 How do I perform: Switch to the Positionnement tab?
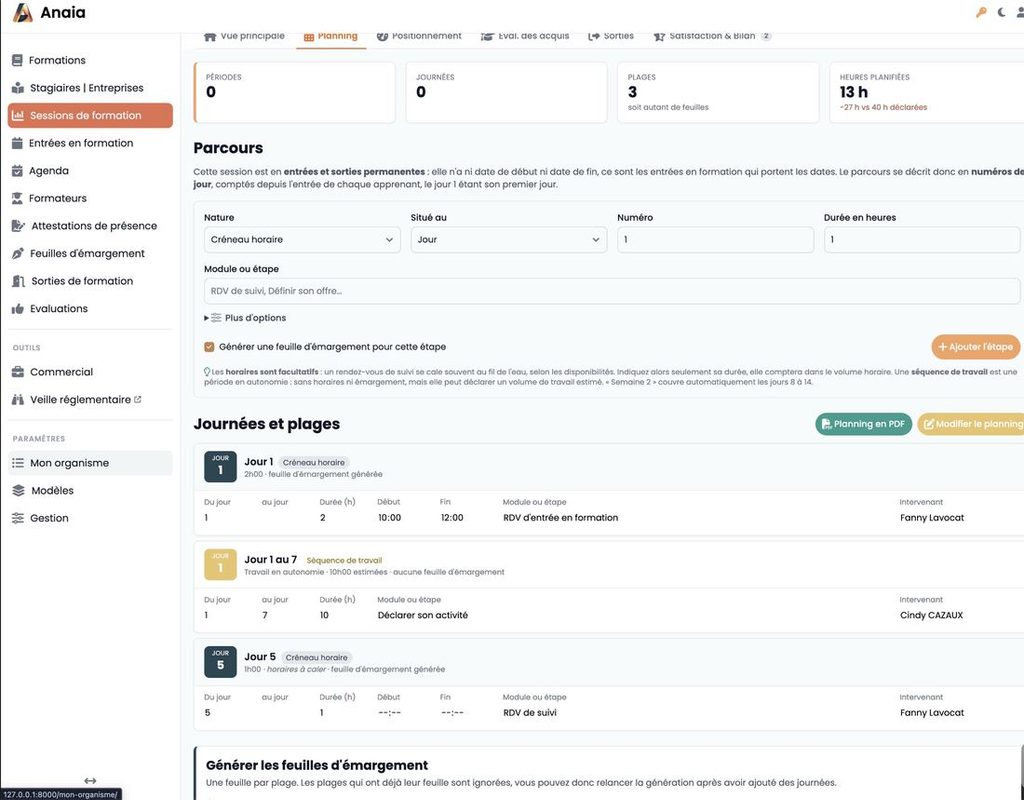tap(419, 36)
